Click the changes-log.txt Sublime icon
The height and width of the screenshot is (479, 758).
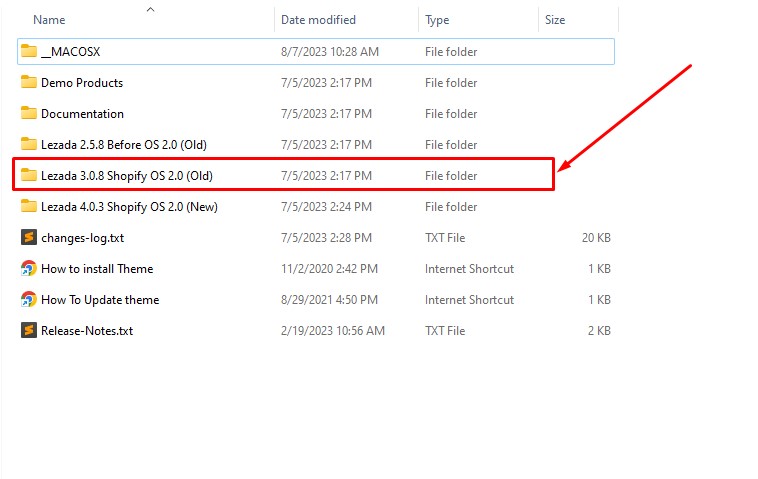coord(29,237)
